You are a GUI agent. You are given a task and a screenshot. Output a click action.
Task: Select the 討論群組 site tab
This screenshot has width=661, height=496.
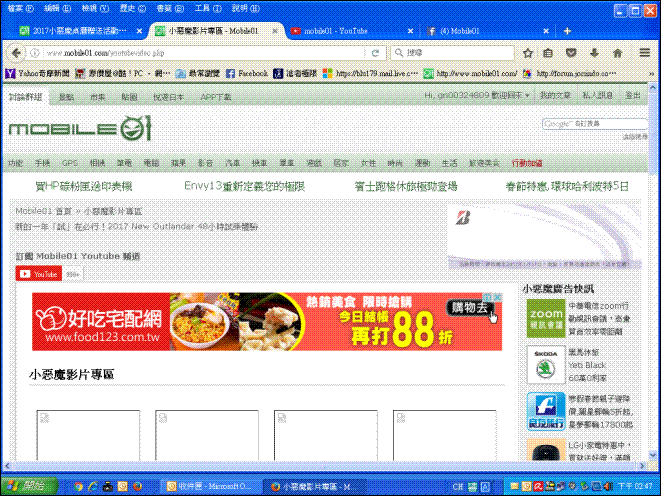click(x=26, y=97)
